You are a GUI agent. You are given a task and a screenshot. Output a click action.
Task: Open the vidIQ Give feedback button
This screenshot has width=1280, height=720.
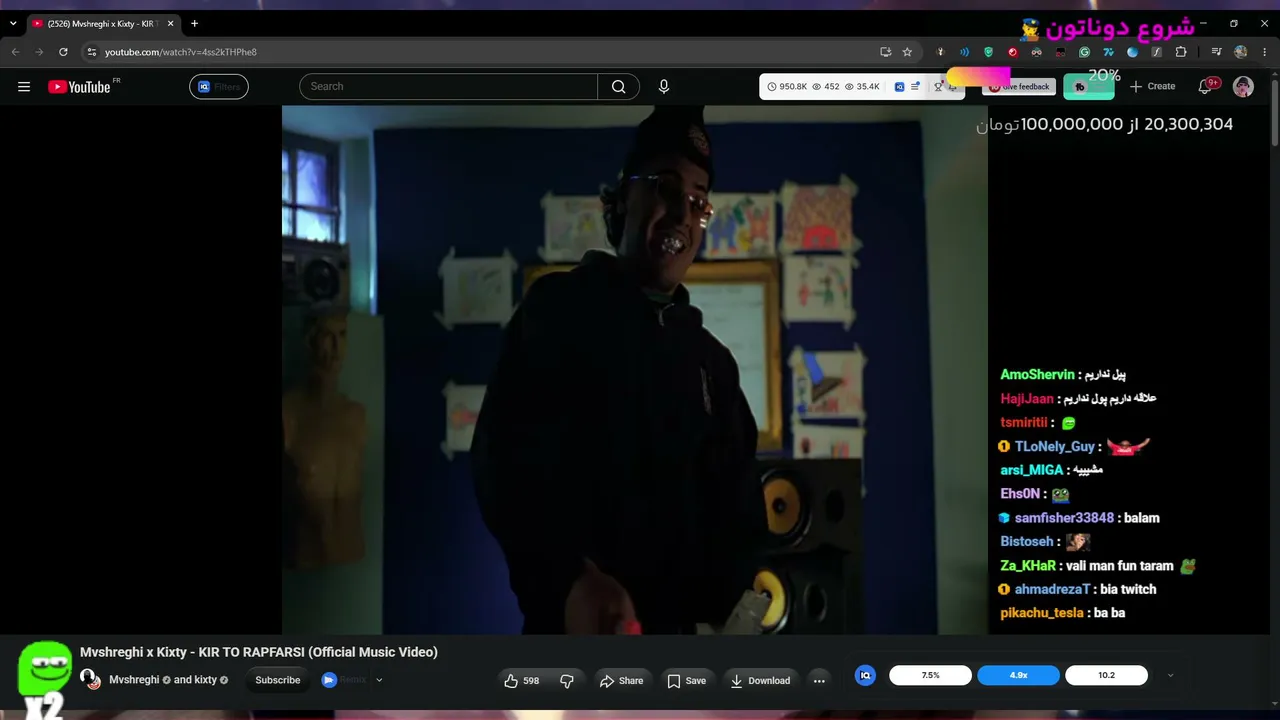coord(1020,87)
